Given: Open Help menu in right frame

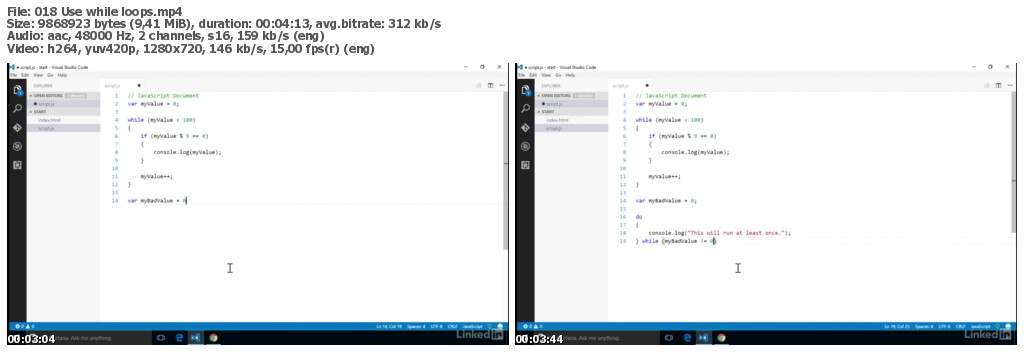Looking at the screenshot, I should [x=570, y=75].
